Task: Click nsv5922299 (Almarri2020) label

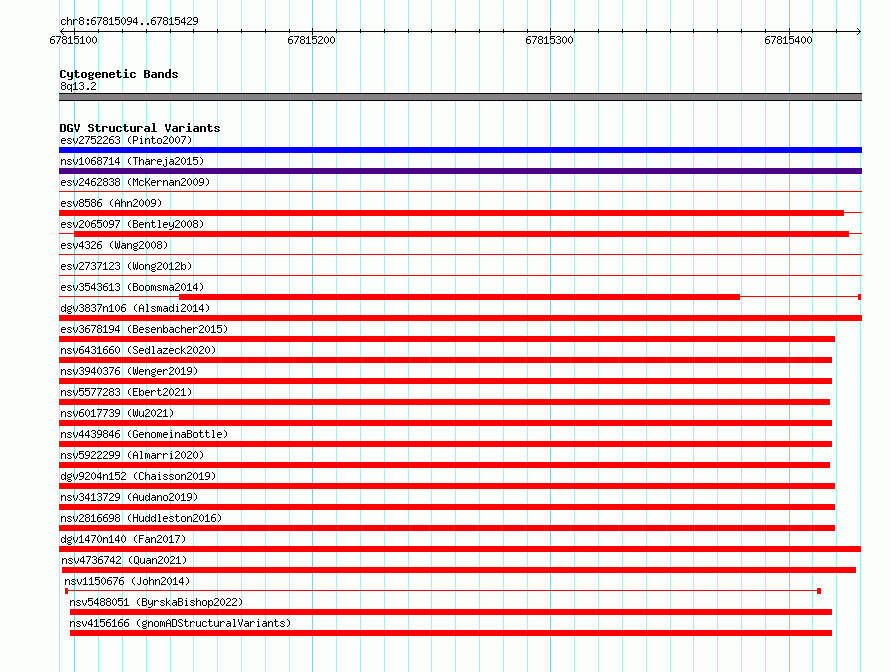Action: (132, 455)
